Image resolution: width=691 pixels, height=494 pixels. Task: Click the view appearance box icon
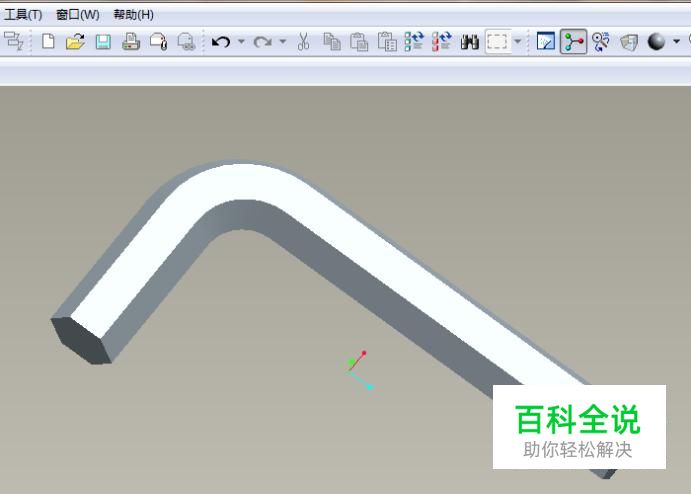[629, 42]
